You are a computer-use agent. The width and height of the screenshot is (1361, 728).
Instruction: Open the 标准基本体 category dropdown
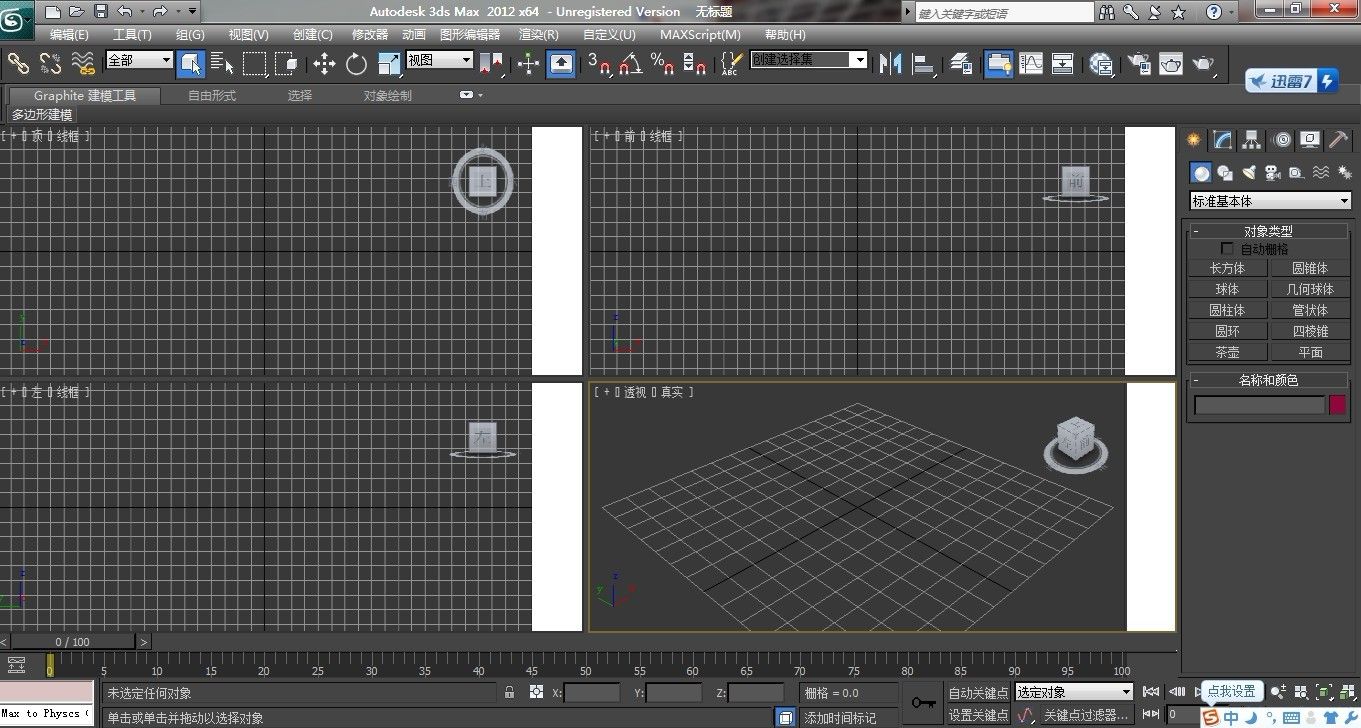1270,201
